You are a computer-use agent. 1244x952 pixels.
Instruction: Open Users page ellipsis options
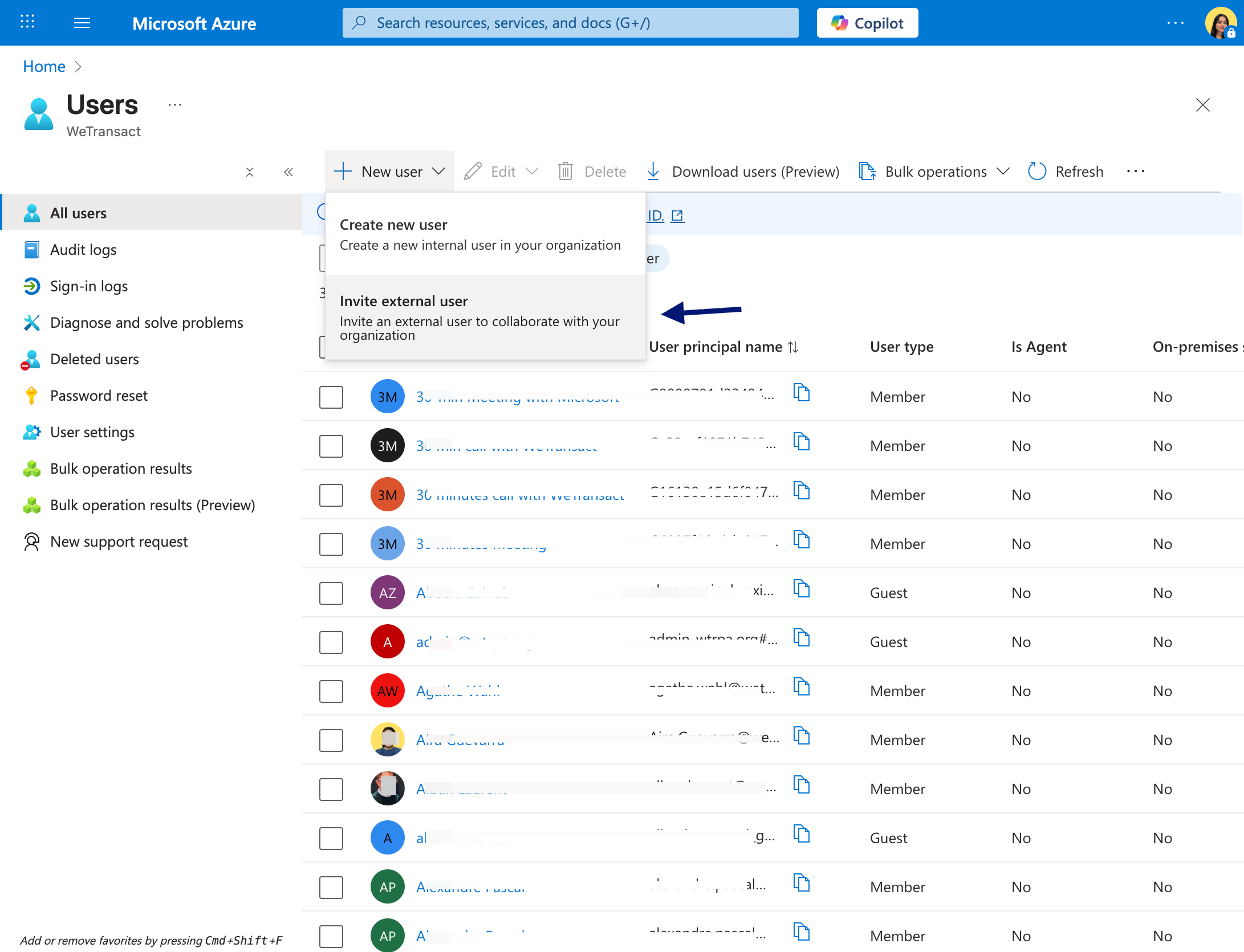(175, 105)
